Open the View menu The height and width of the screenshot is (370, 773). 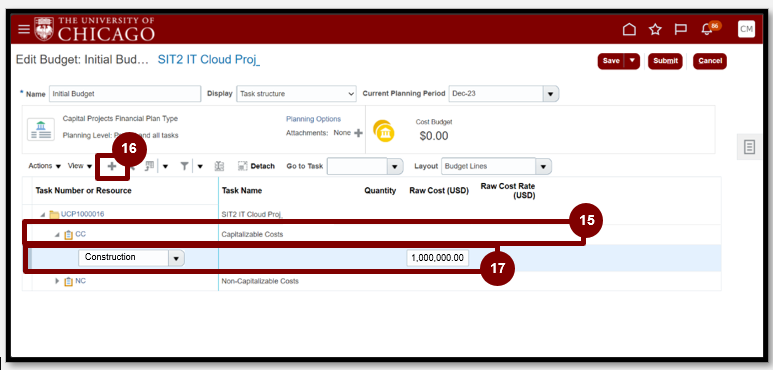(x=79, y=166)
